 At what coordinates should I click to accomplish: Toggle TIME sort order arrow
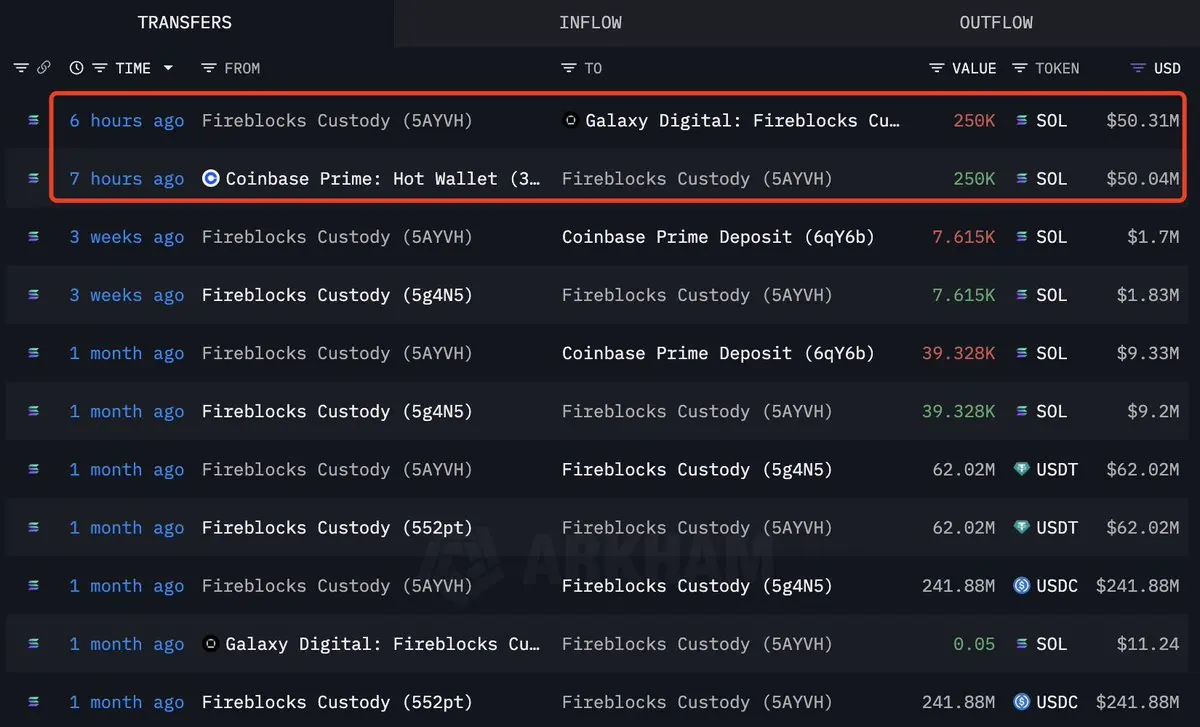tap(168, 68)
